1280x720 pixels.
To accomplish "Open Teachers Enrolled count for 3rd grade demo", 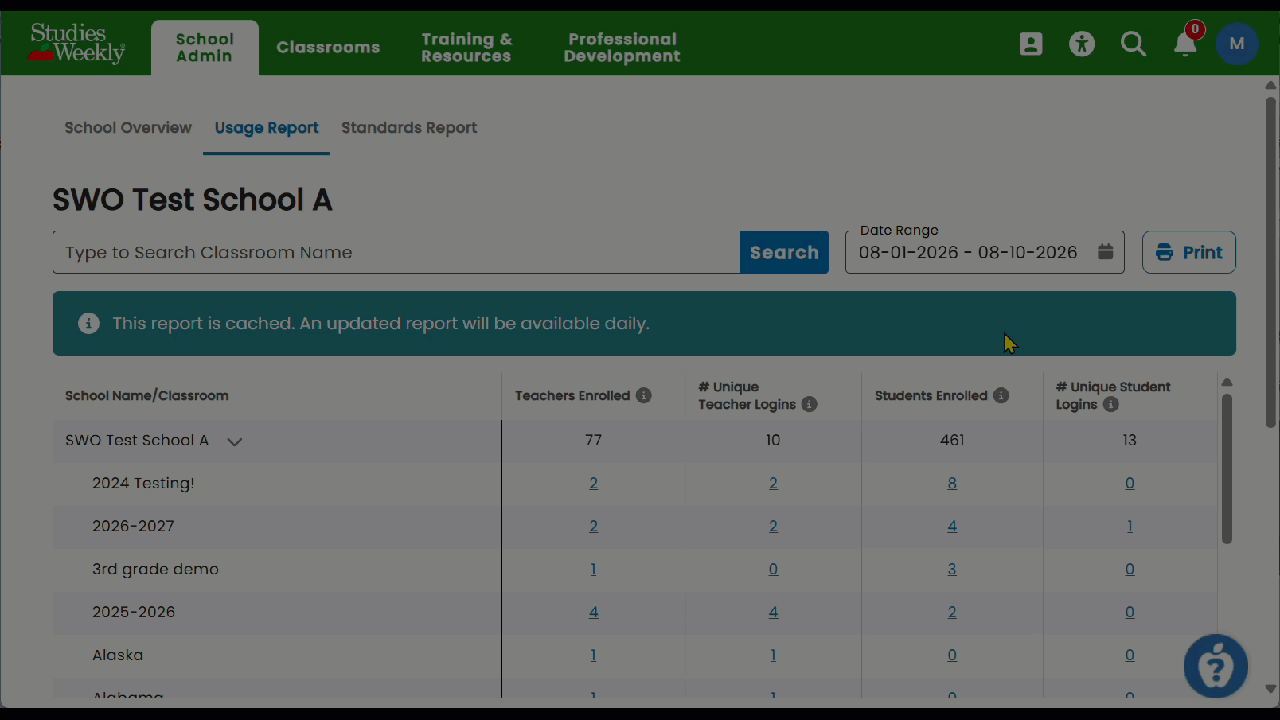I will coord(593,569).
